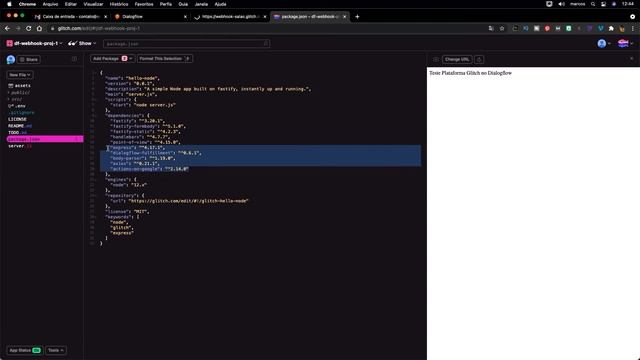Screen dimensions: 640x360
Task: Click the translate page icon
Action: [x=491, y=29]
